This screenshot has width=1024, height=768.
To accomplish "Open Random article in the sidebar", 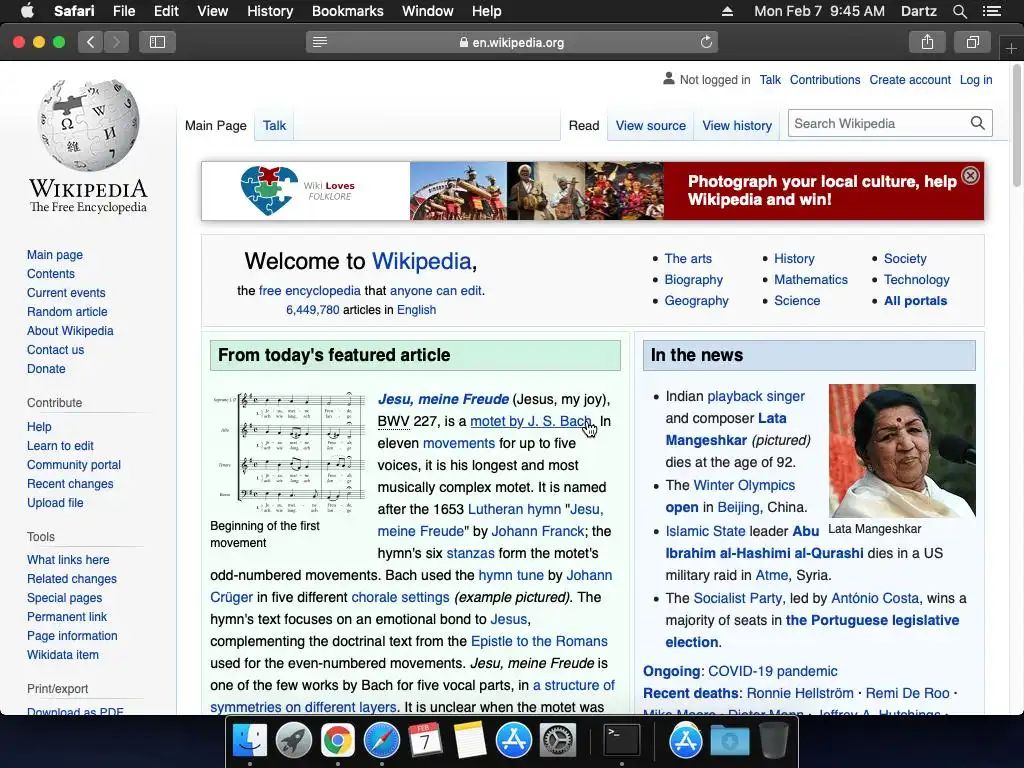I will point(67,312).
